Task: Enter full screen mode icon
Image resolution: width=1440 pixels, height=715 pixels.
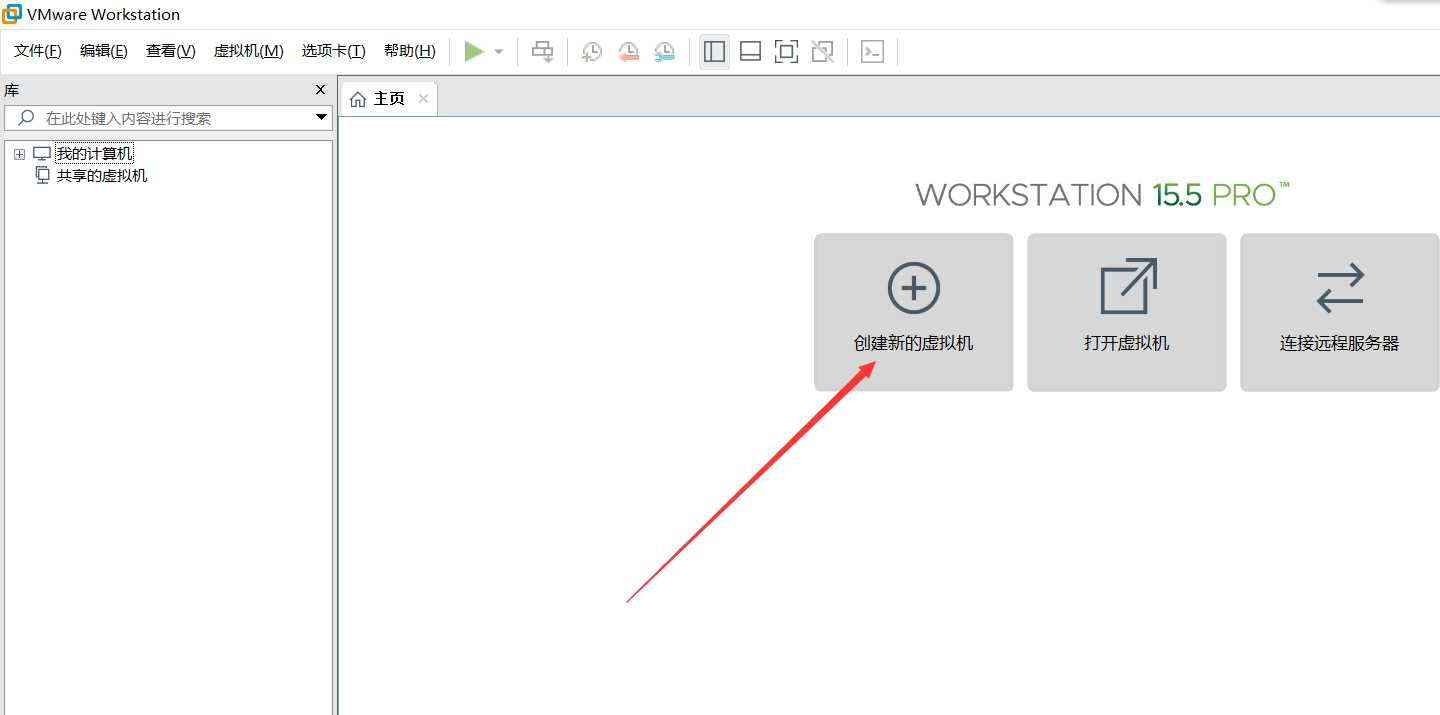Action: [787, 52]
